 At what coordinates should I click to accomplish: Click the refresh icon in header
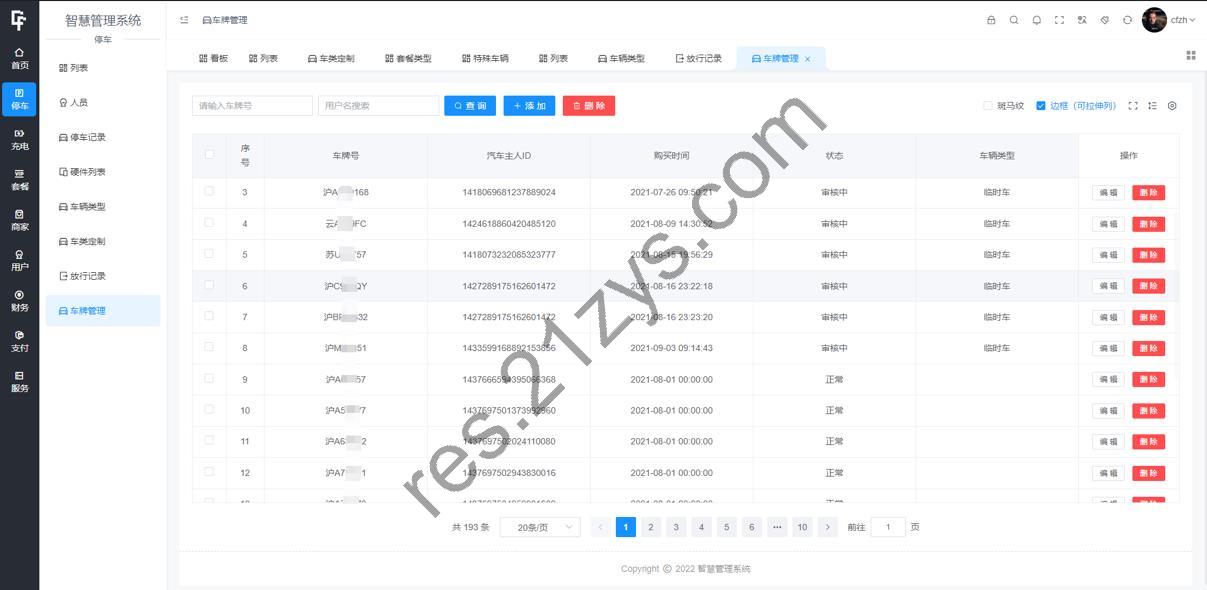[x=1128, y=20]
